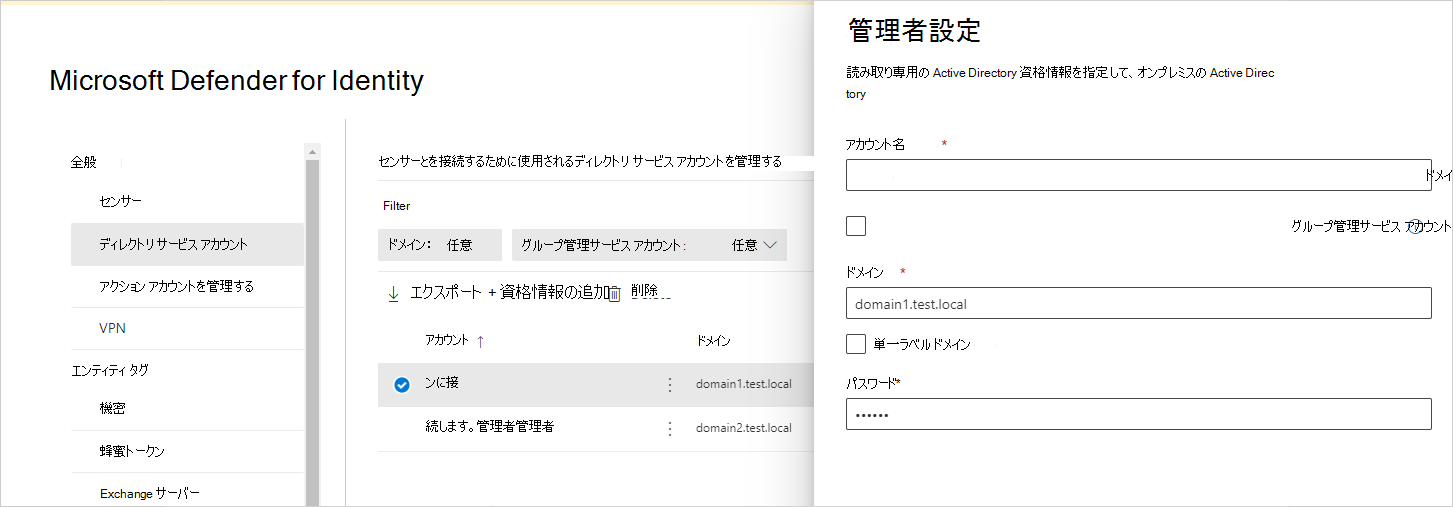Viewport: 1453px width, 507px height.
Task: Open the センサー settings page
Action: (121, 201)
